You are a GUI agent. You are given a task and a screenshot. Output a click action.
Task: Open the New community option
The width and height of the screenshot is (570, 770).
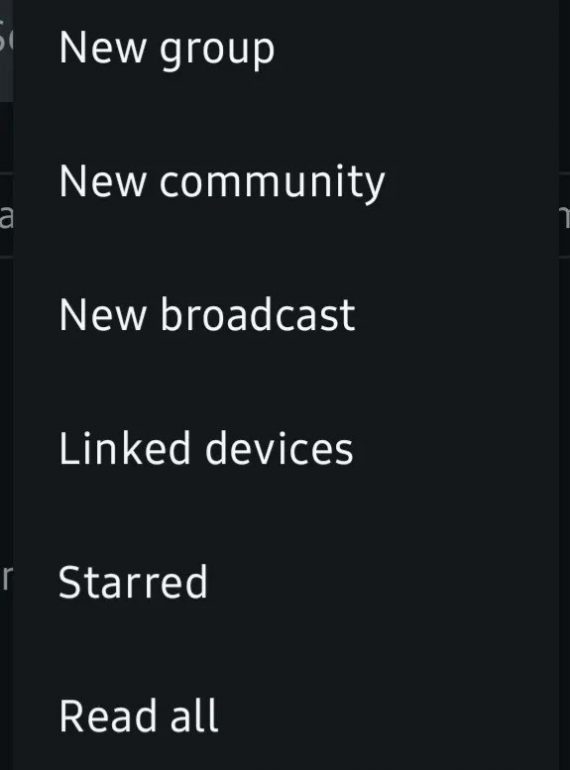(286, 182)
